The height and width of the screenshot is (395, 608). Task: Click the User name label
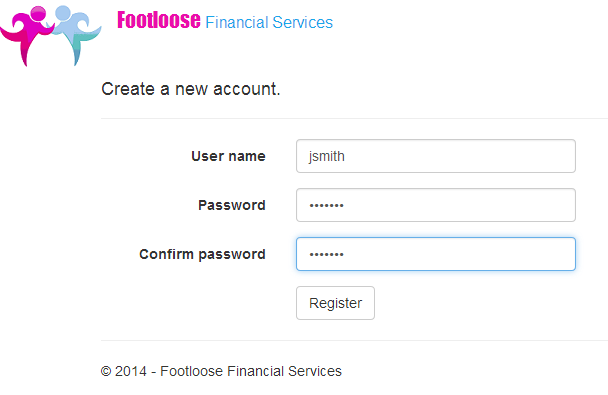pos(228,156)
